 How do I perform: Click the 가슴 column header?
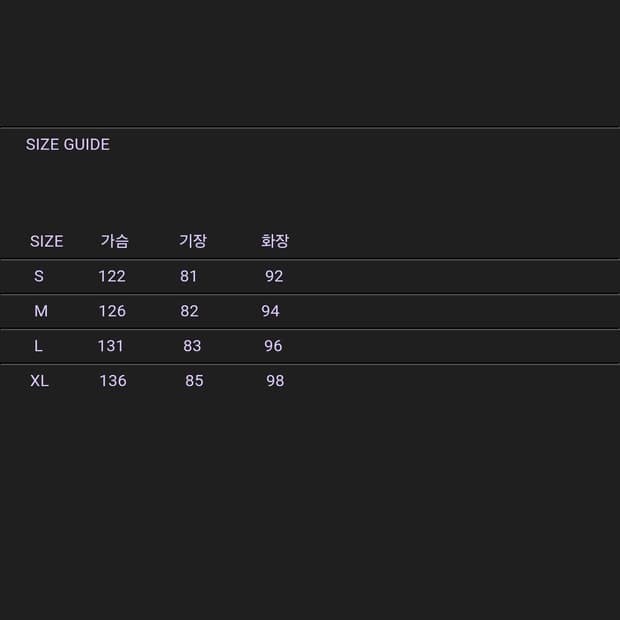pos(114,241)
